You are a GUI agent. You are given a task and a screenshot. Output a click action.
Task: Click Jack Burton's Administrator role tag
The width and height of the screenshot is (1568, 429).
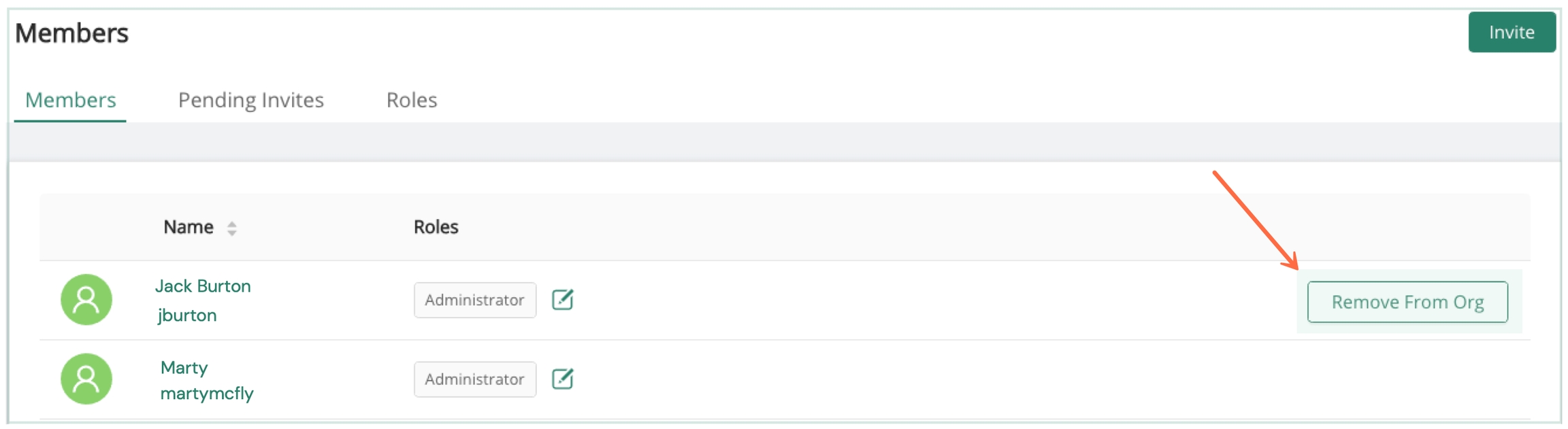point(474,300)
